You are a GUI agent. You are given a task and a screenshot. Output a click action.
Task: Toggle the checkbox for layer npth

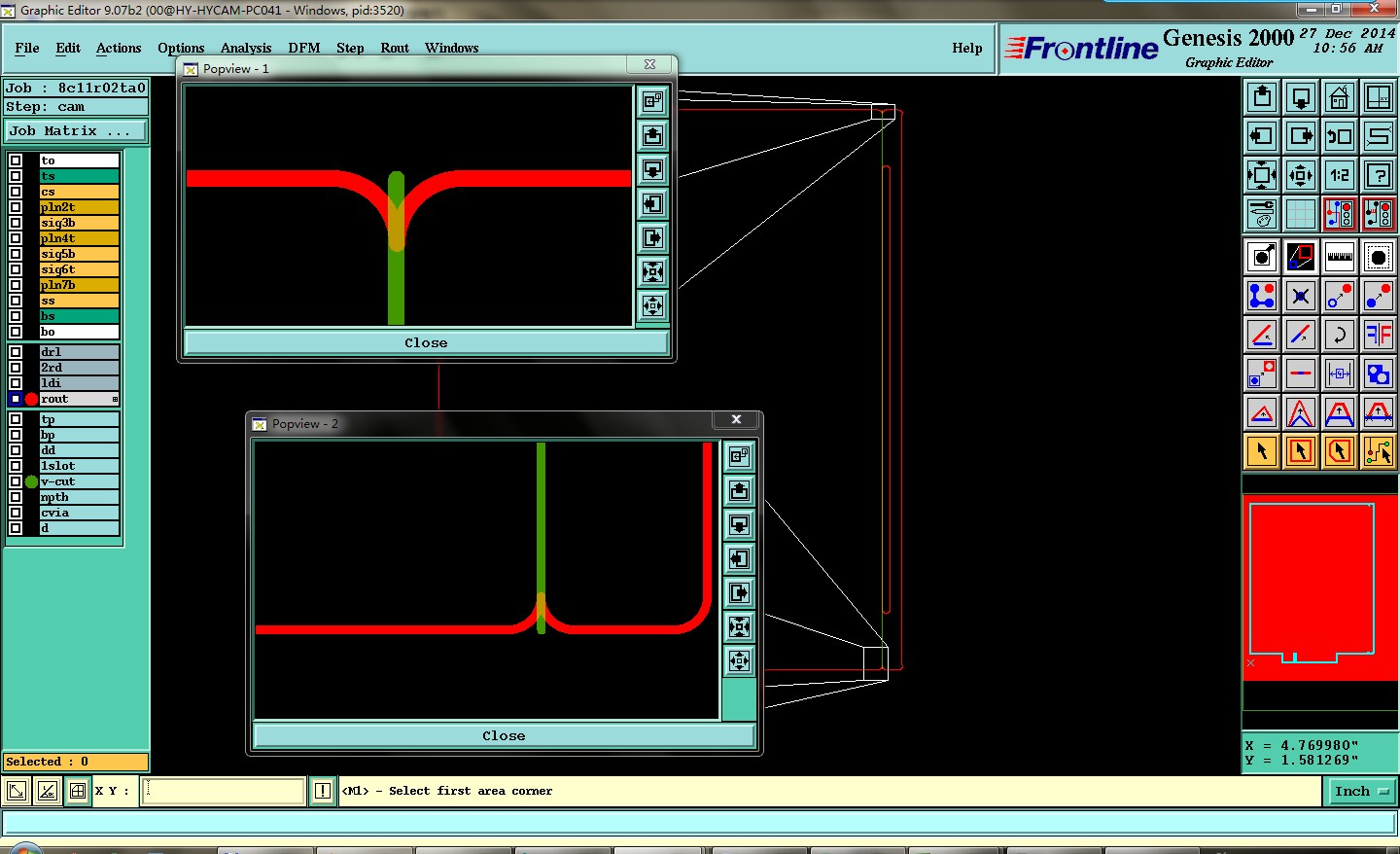[16, 497]
